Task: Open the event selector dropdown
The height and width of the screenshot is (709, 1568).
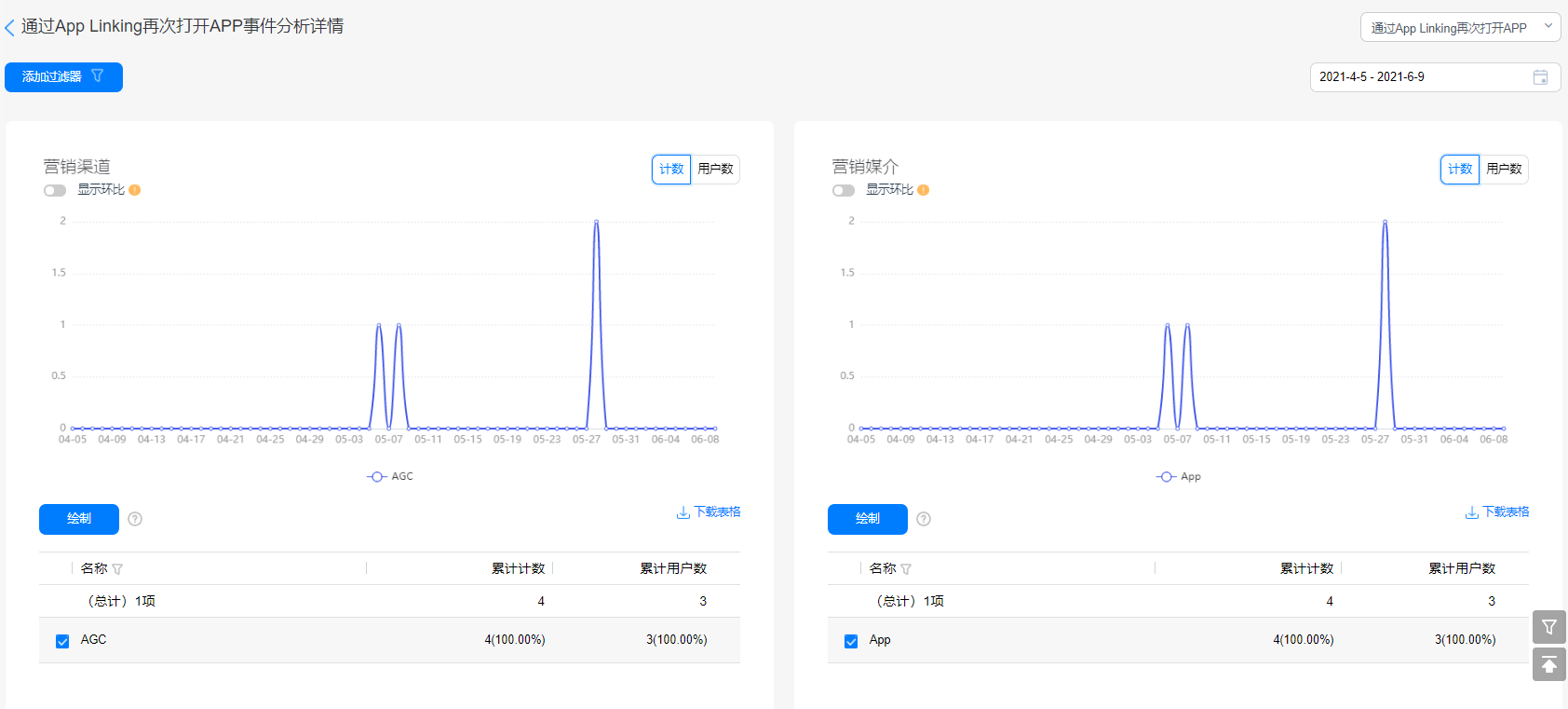Action: point(1460,27)
